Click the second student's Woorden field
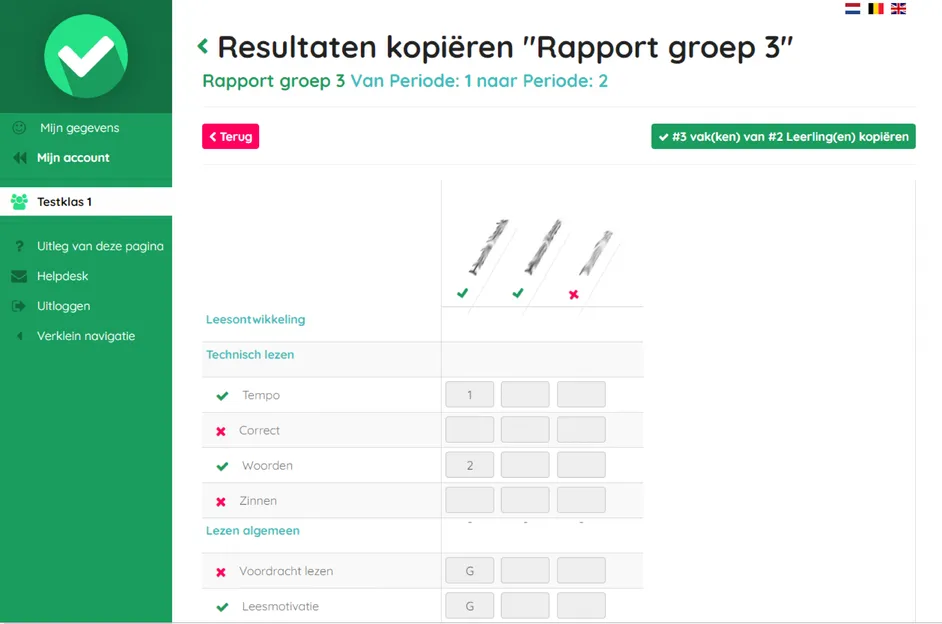Screen dimensions: 942x624 point(525,465)
